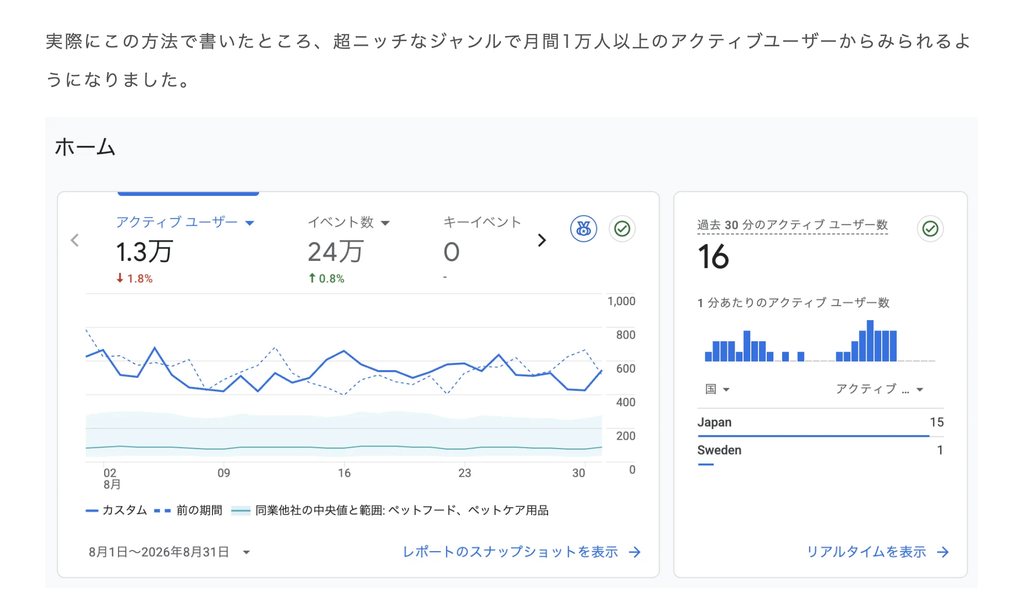Image resolution: width=1024 pixels, height=599 pixels.
Task: Click the 1.8% decrease indicator
Action: [135, 278]
